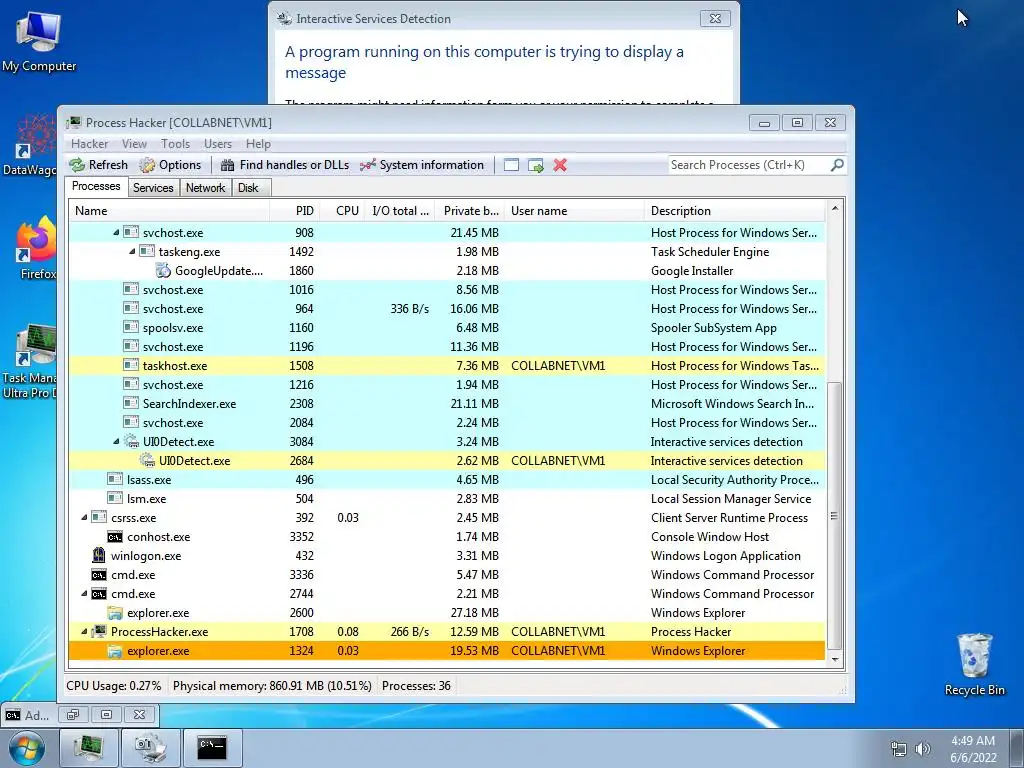Image resolution: width=1024 pixels, height=768 pixels.
Task: Sort by the Description column header
Action: (x=735, y=211)
